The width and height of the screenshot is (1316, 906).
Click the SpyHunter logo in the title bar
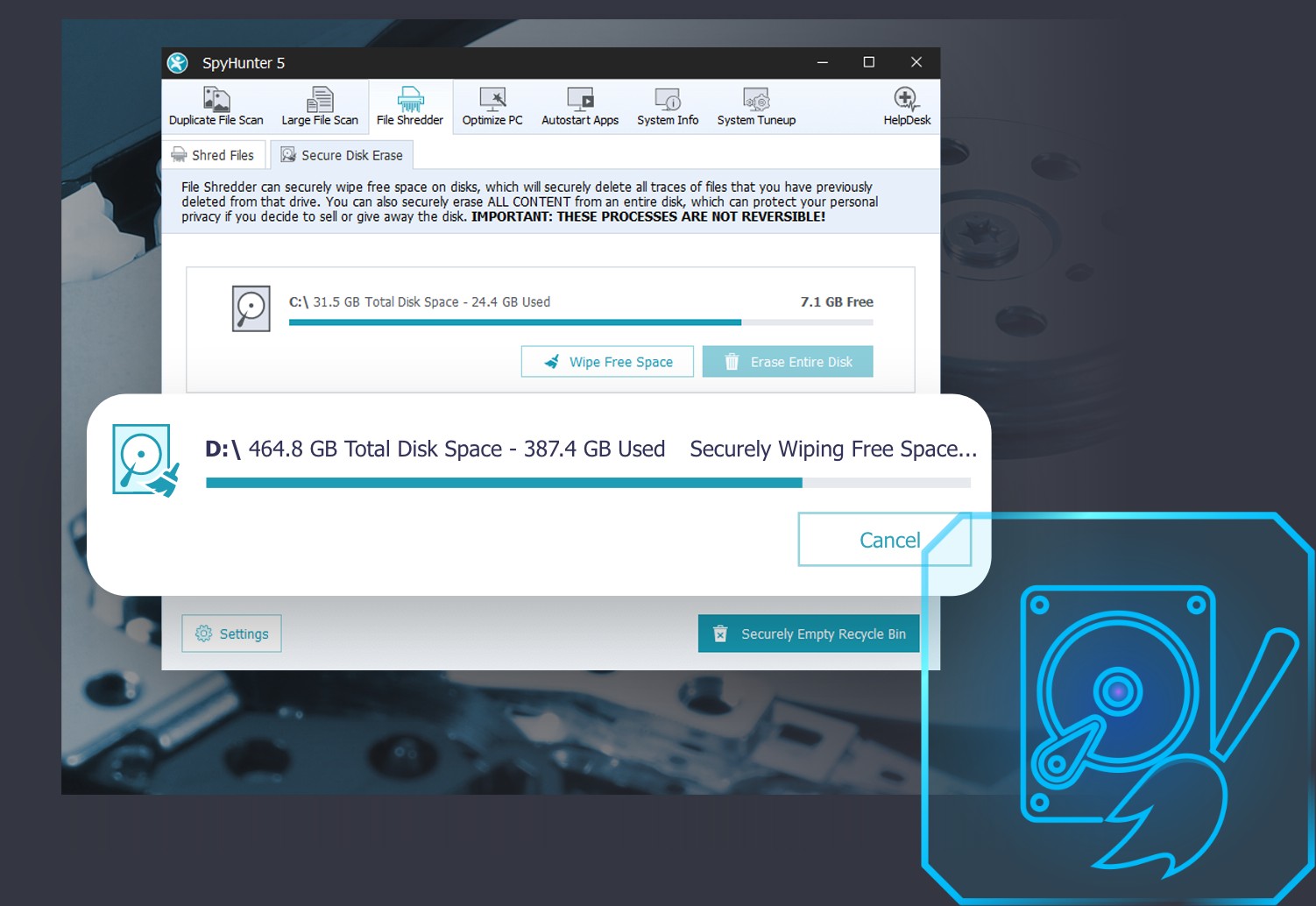(x=178, y=62)
